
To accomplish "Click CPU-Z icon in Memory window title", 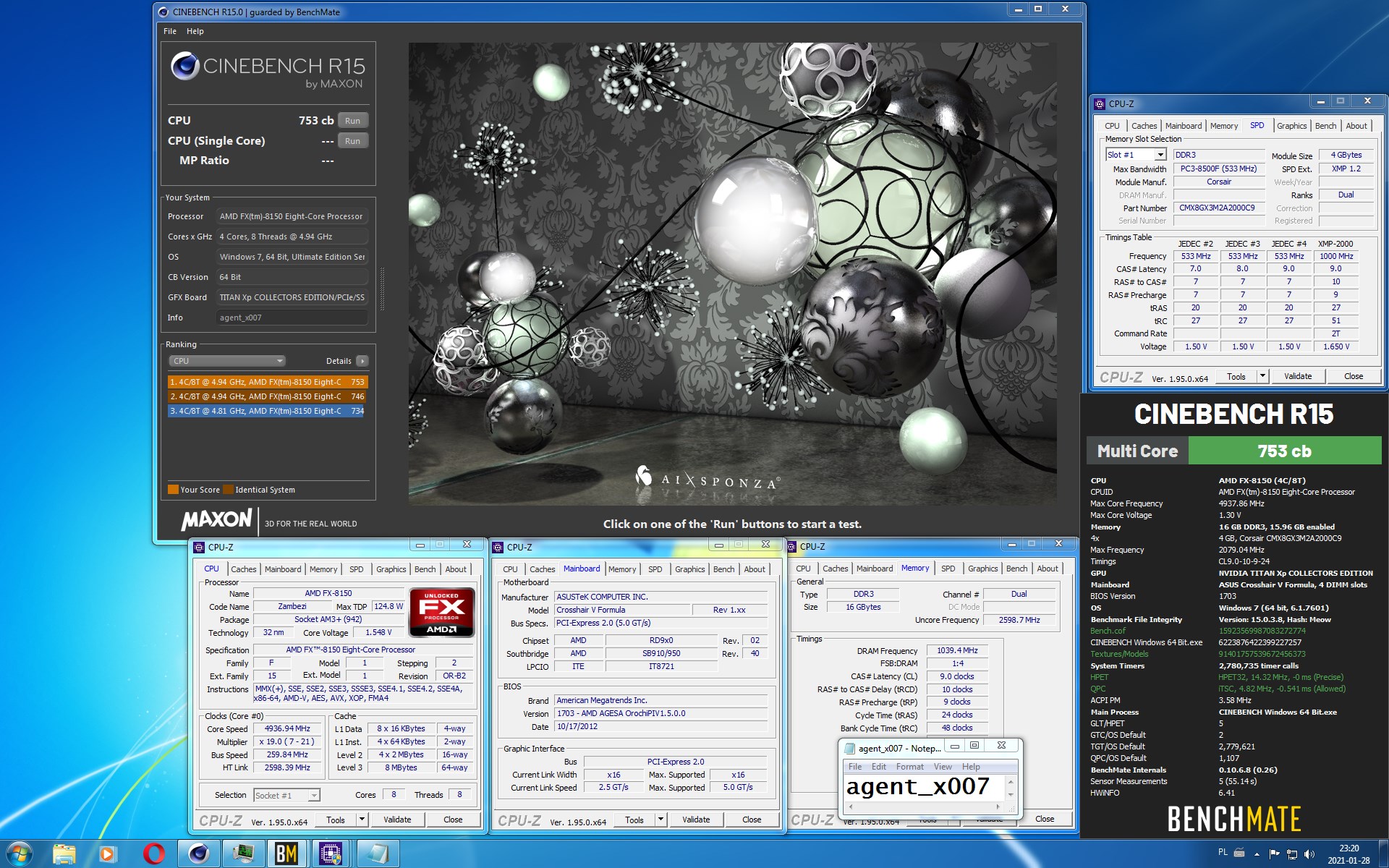I will (791, 546).
